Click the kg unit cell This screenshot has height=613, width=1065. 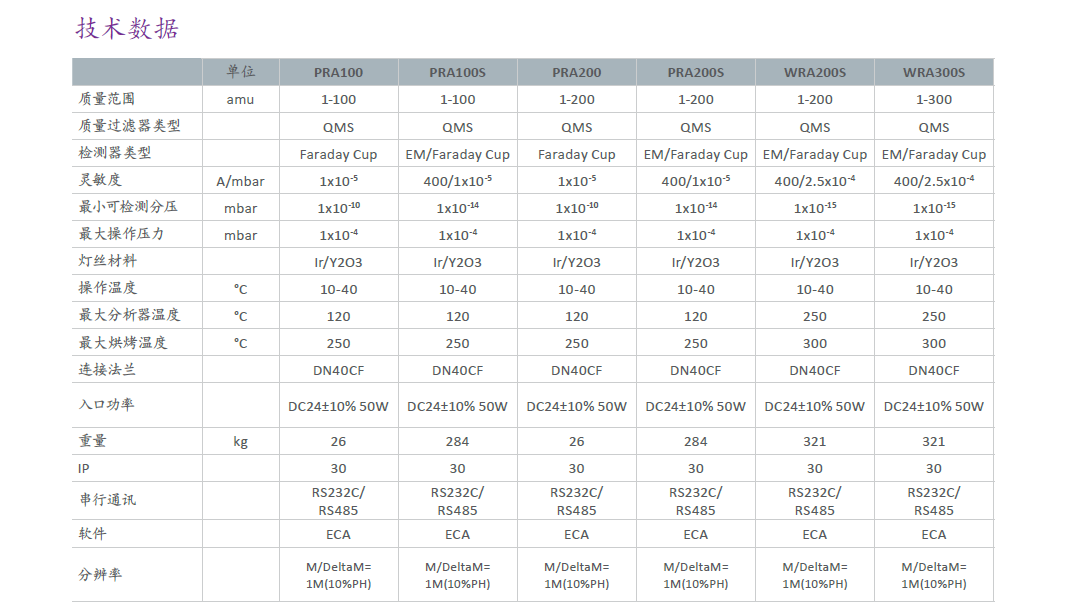coord(240,441)
